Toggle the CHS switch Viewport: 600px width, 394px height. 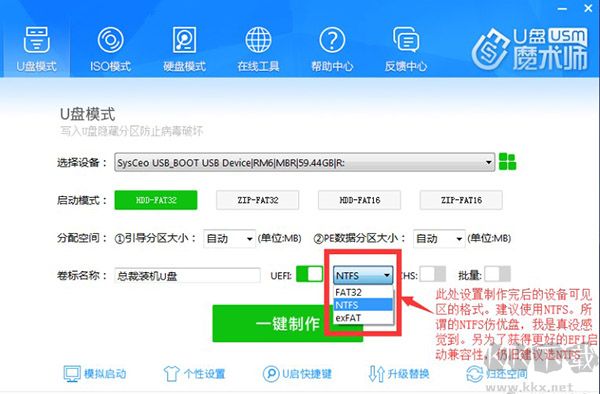tap(433, 274)
